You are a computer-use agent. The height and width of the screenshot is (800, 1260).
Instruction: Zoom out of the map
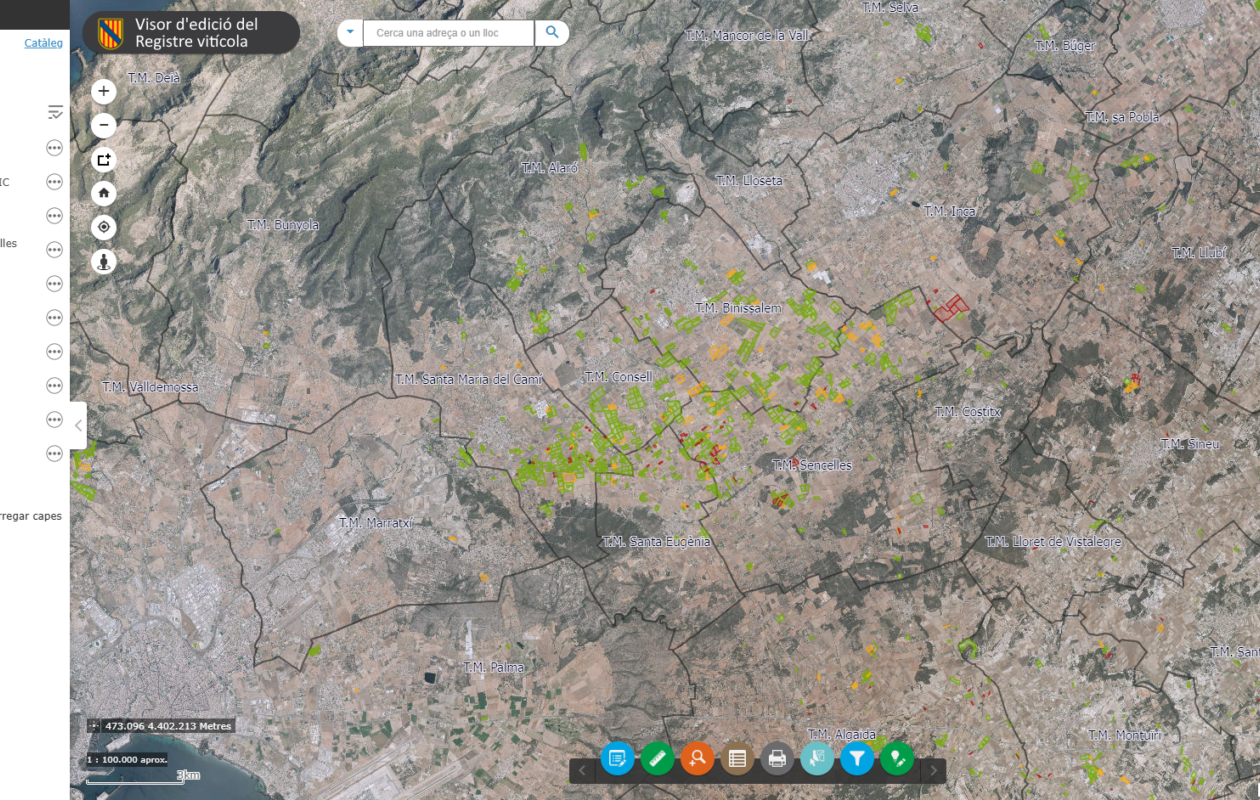(x=104, y=125)
